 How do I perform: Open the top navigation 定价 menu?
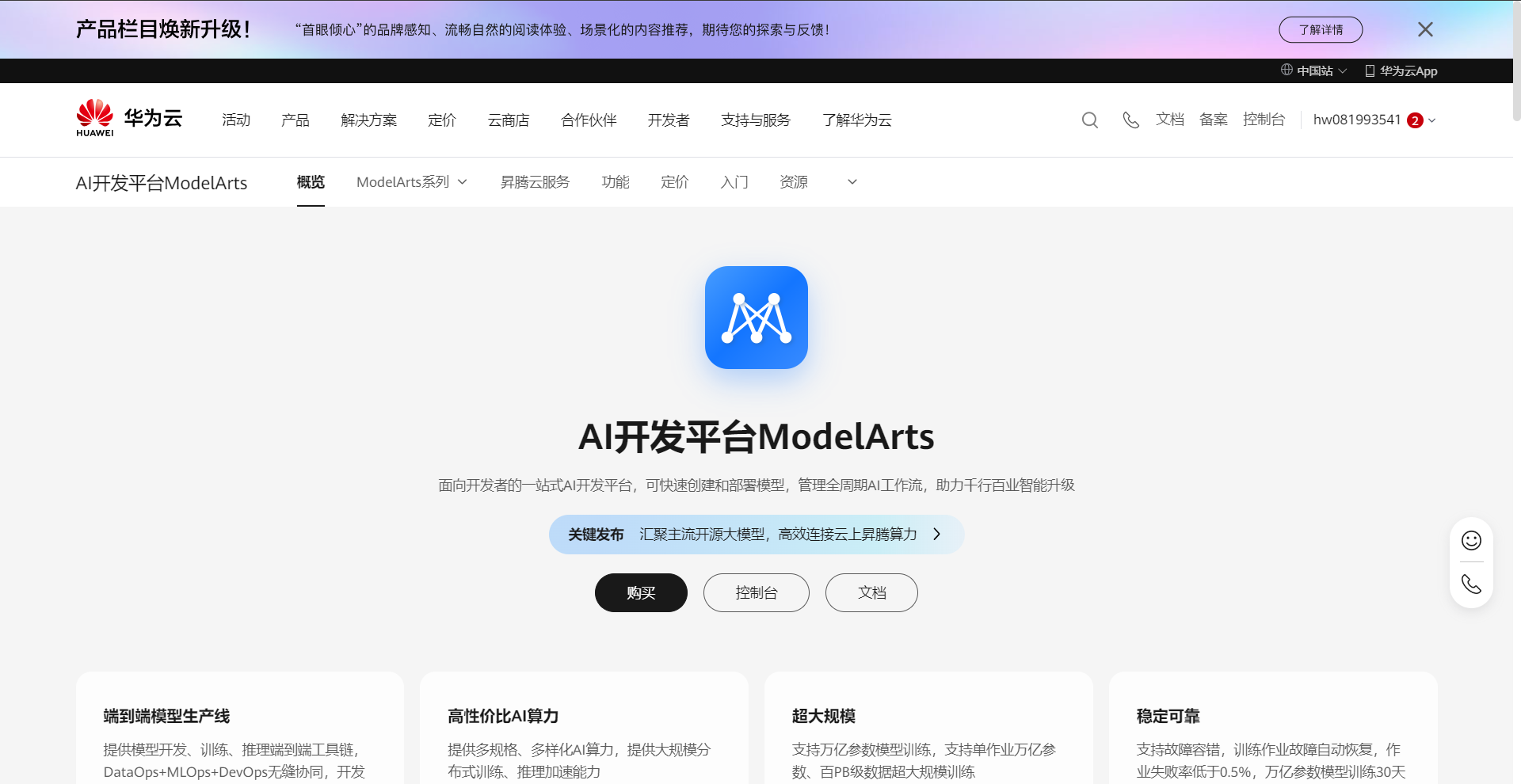(442, 120)
